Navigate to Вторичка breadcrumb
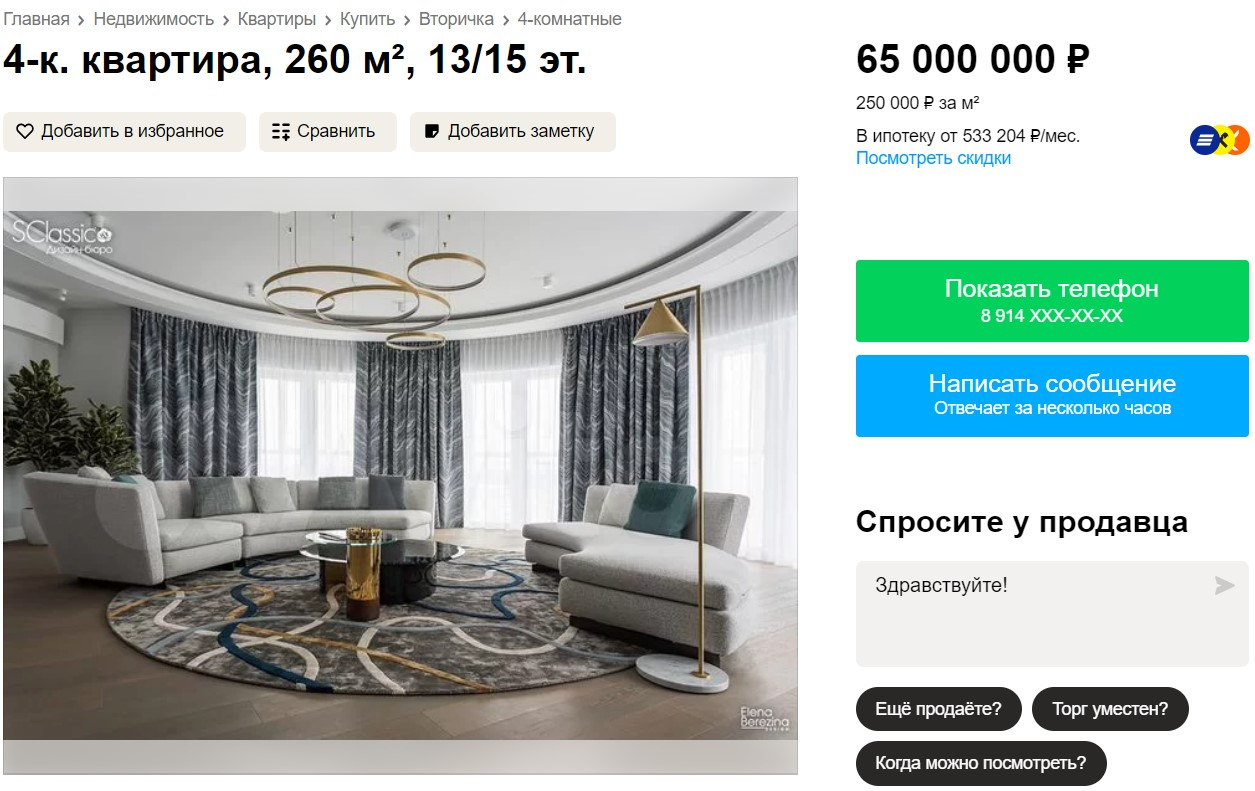Image resolution: width=1255 pixels, height=791 pixels. pos(456,19)
